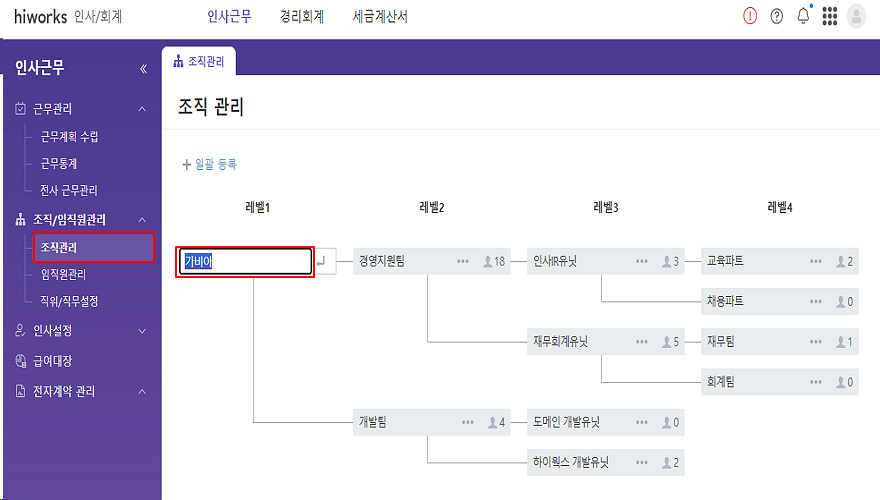Click the user profile avatar
880x500 pixels.
[856, 17]
